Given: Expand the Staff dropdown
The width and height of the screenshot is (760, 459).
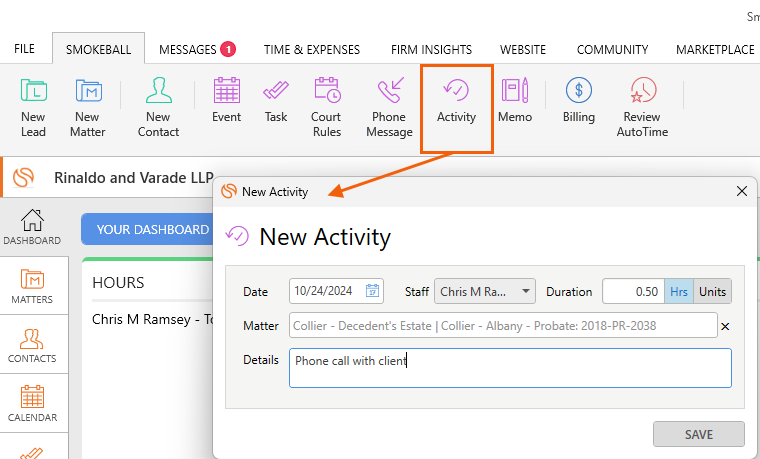Looking at the screenshot, I should [x=526, y=291].
